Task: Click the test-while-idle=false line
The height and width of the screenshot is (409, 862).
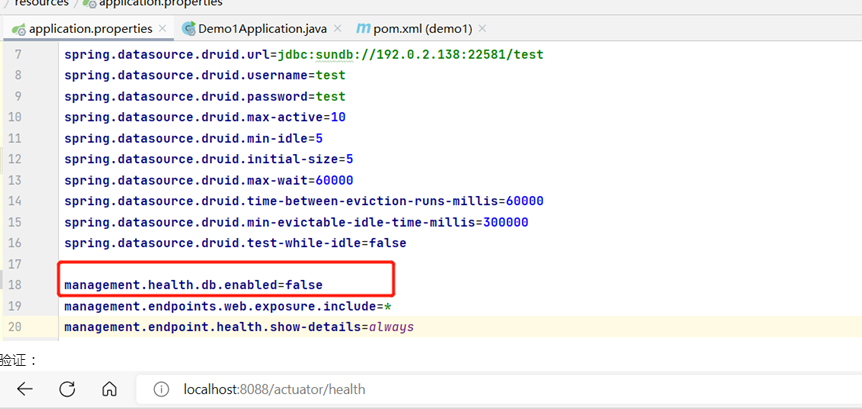Action: point(235,242)
